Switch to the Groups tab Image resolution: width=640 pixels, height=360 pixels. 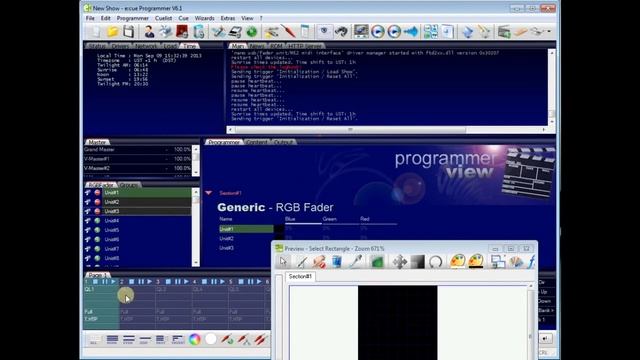coord(129,185)
